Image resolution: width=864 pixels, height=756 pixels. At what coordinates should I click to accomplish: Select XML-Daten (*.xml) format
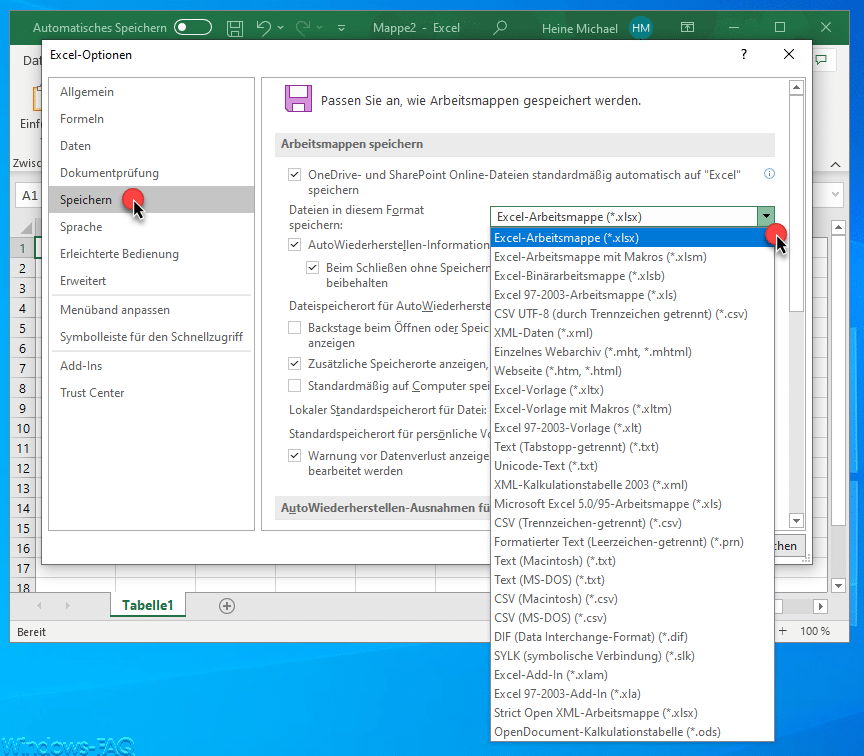(x=632, y=333)
